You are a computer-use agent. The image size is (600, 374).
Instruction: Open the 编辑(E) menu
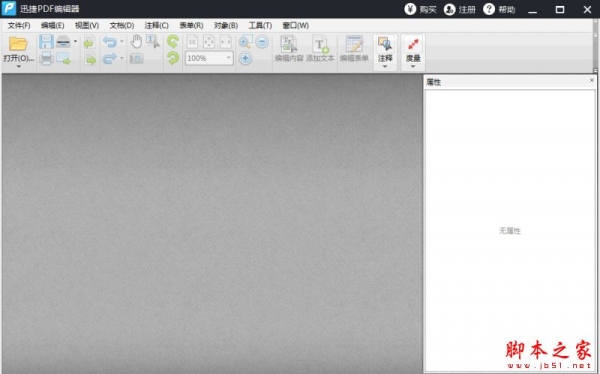click(x=52, y=26)
